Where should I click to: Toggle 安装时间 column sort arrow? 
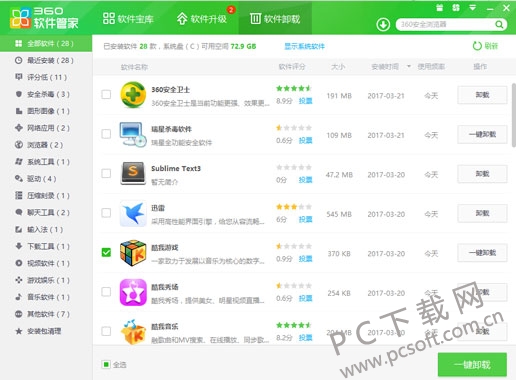(409, 67)
